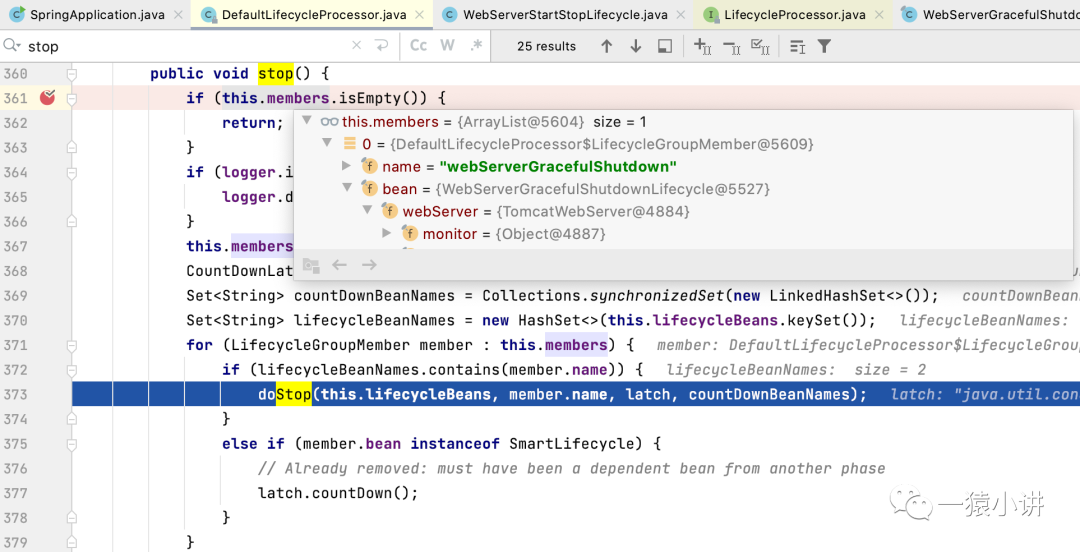The image size is (1080, 552).
Task: Unselect the current occurrence
Action: pos(731,46)
